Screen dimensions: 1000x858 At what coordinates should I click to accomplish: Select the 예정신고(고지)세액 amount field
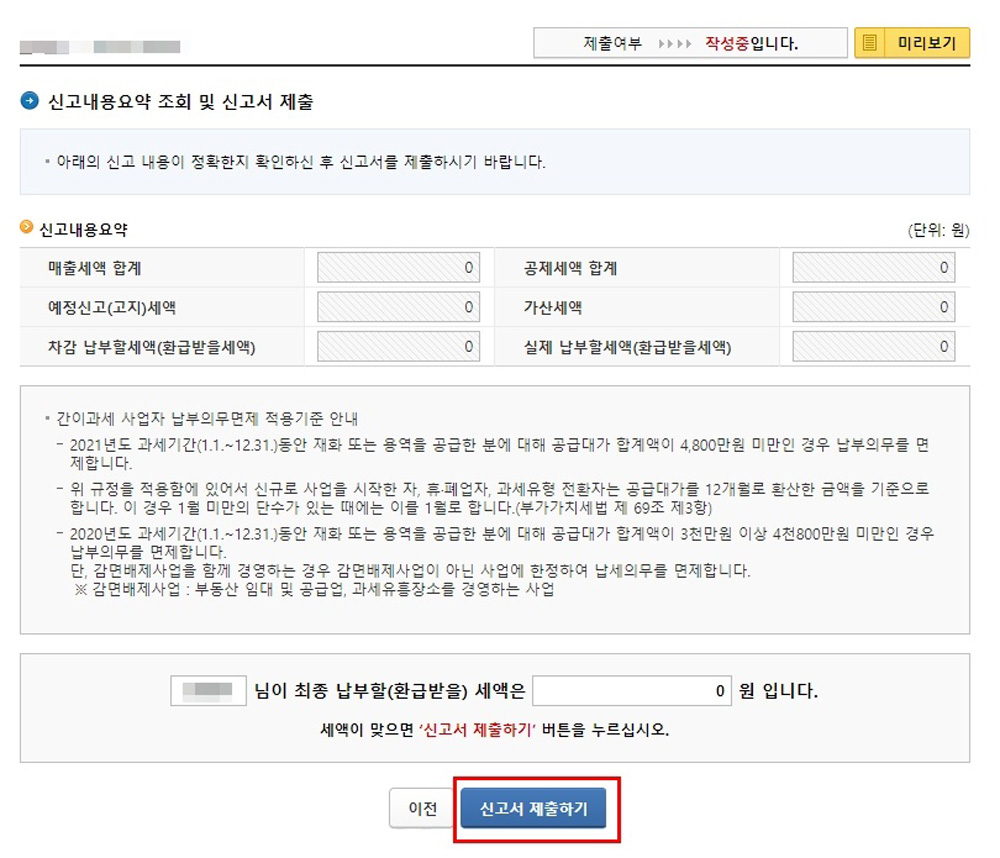399,307
